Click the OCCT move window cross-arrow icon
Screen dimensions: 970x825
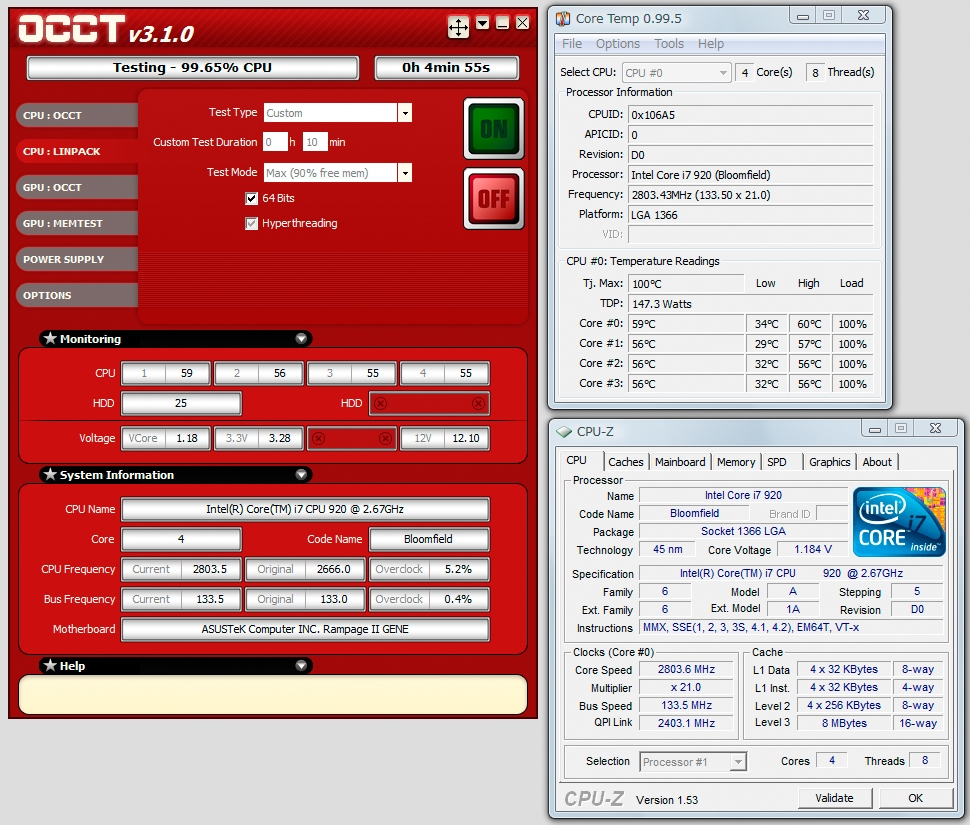pyautogui.click(x=458, y=27)
